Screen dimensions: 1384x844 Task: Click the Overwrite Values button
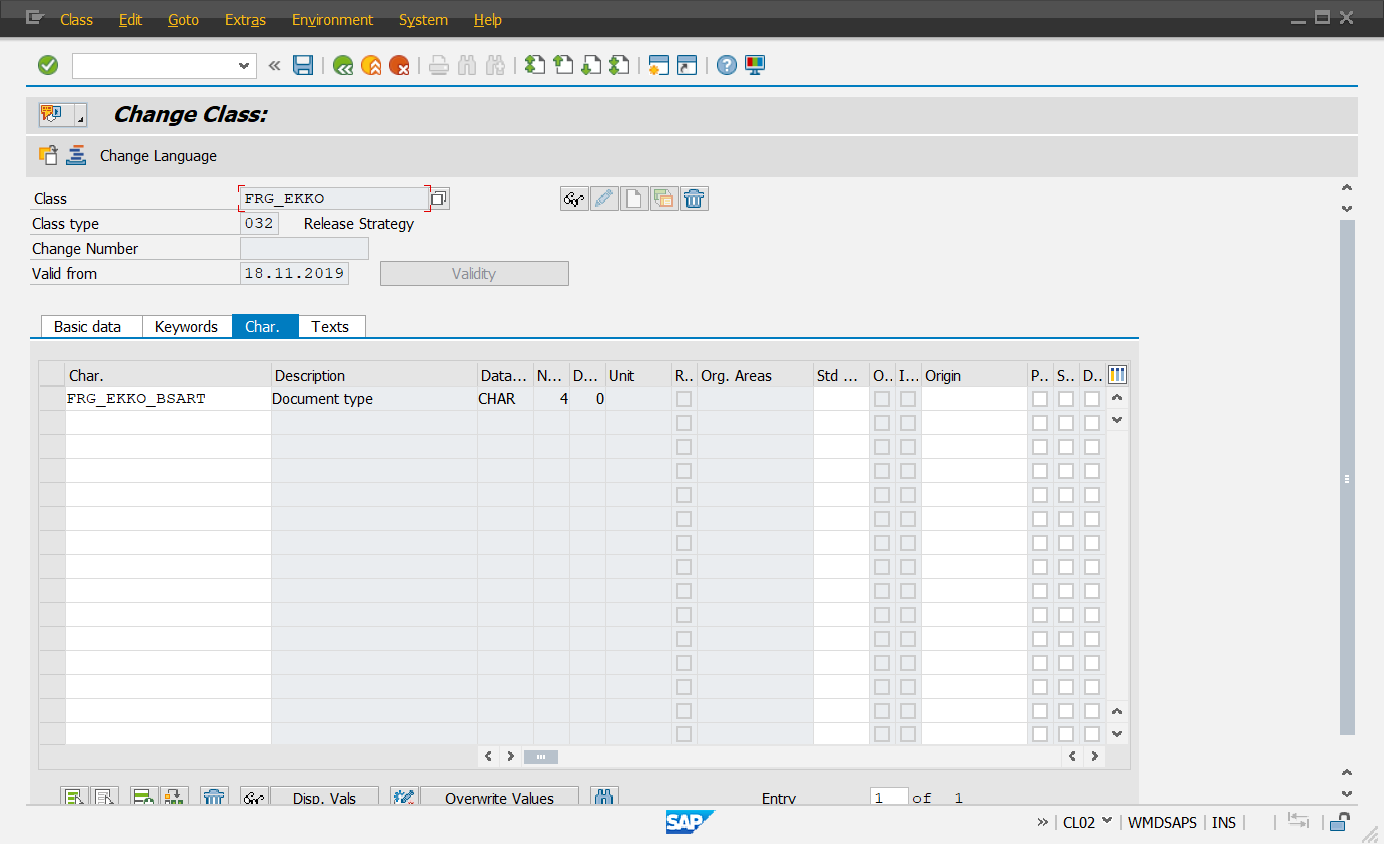(x=498, y=798)
